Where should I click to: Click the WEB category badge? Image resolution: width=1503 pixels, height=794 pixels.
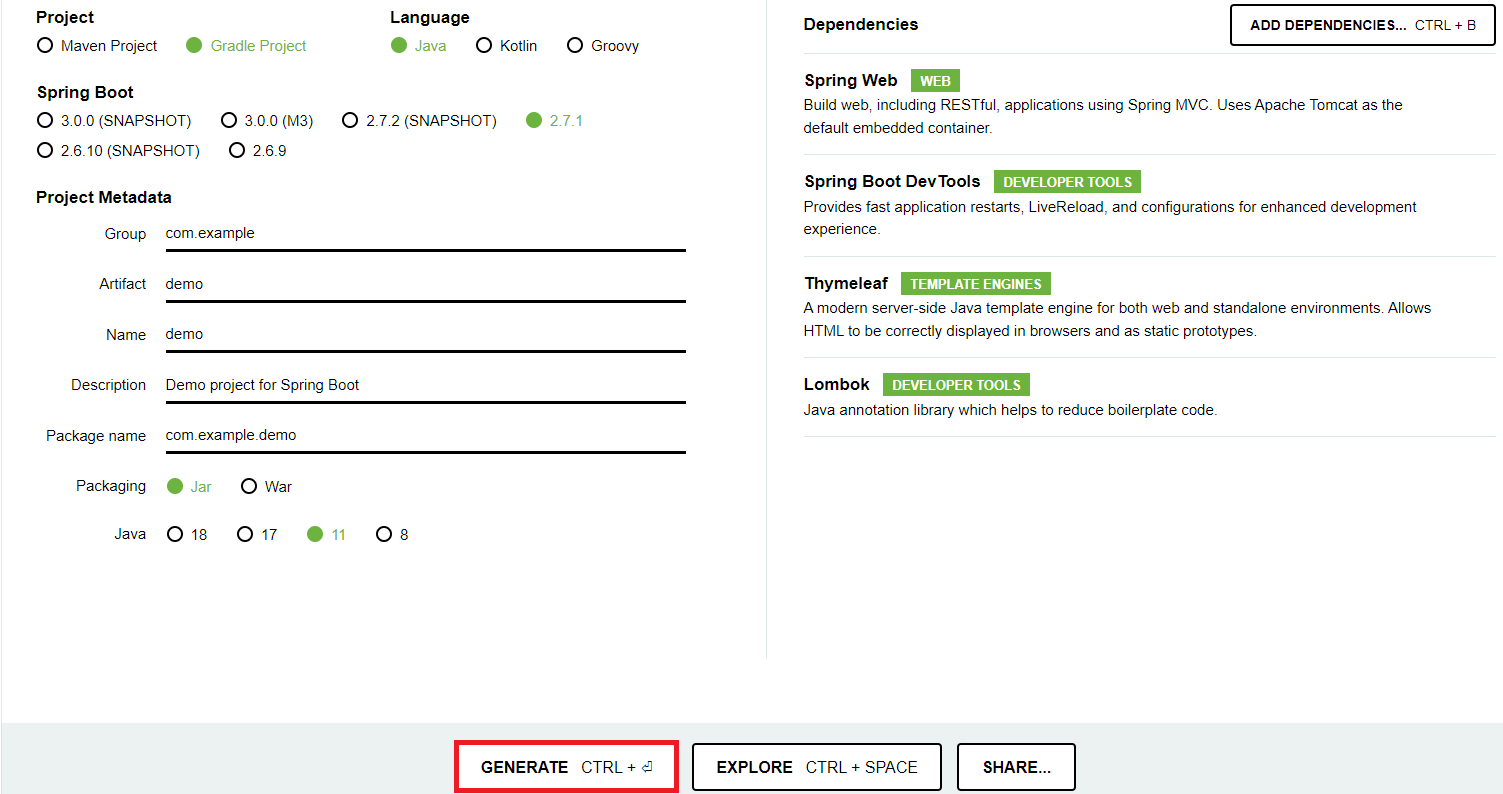click(x=935, y=81)
